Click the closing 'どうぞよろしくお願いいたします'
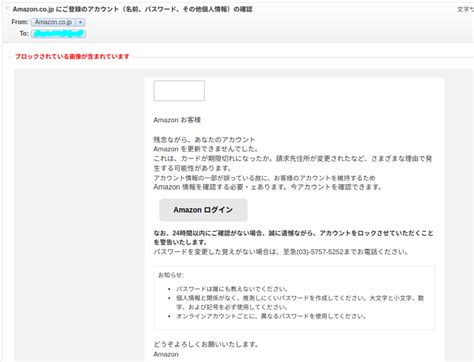This screenshot has height=362, width=474. [x=206, y=344]
